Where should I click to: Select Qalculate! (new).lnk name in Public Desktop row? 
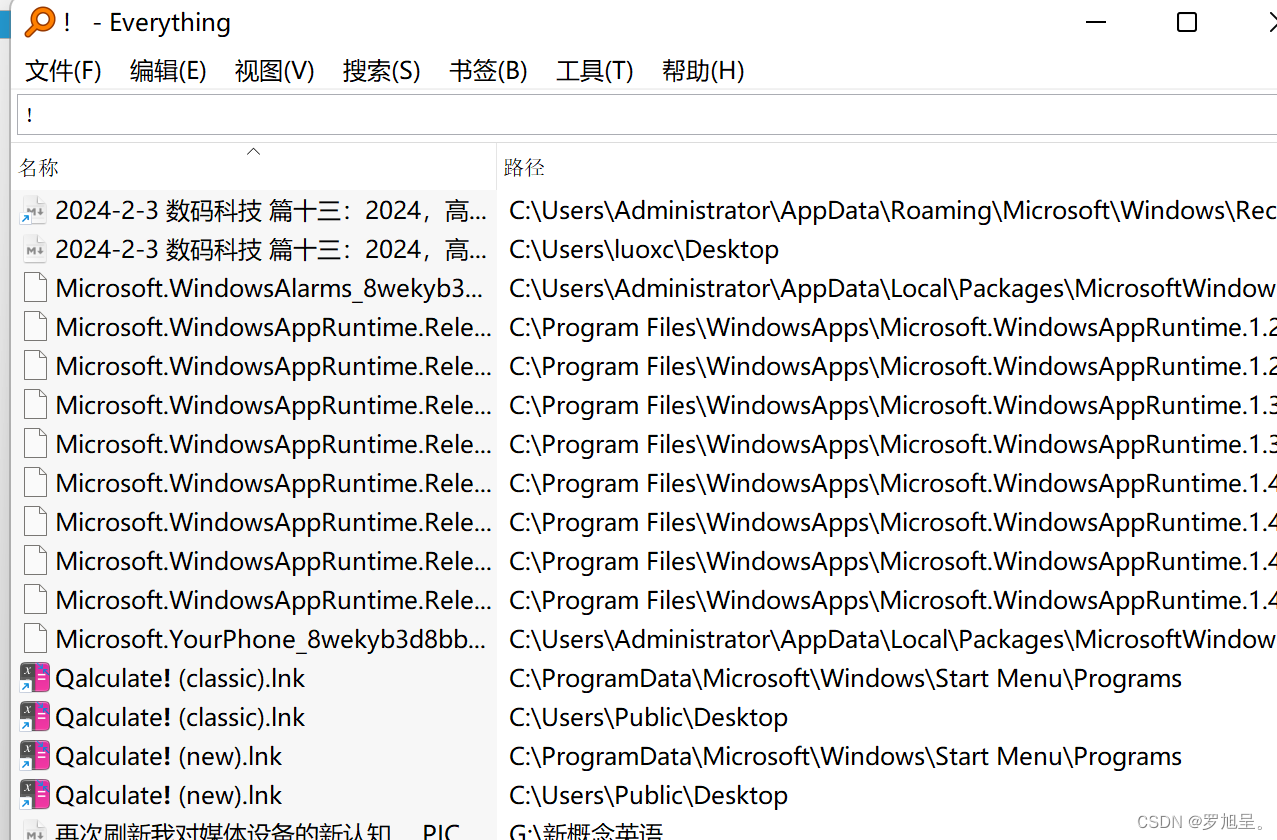pos(169,795)
